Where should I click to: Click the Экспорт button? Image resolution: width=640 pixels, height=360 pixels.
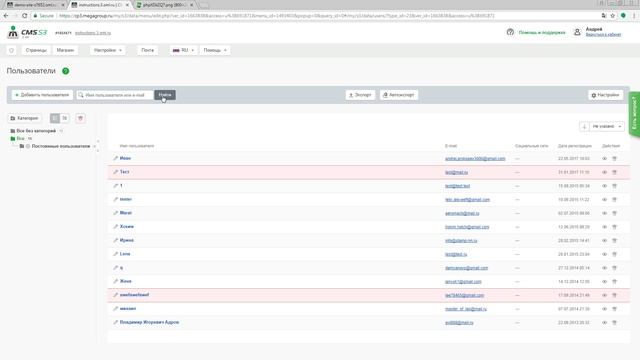[x=360, y=95]
